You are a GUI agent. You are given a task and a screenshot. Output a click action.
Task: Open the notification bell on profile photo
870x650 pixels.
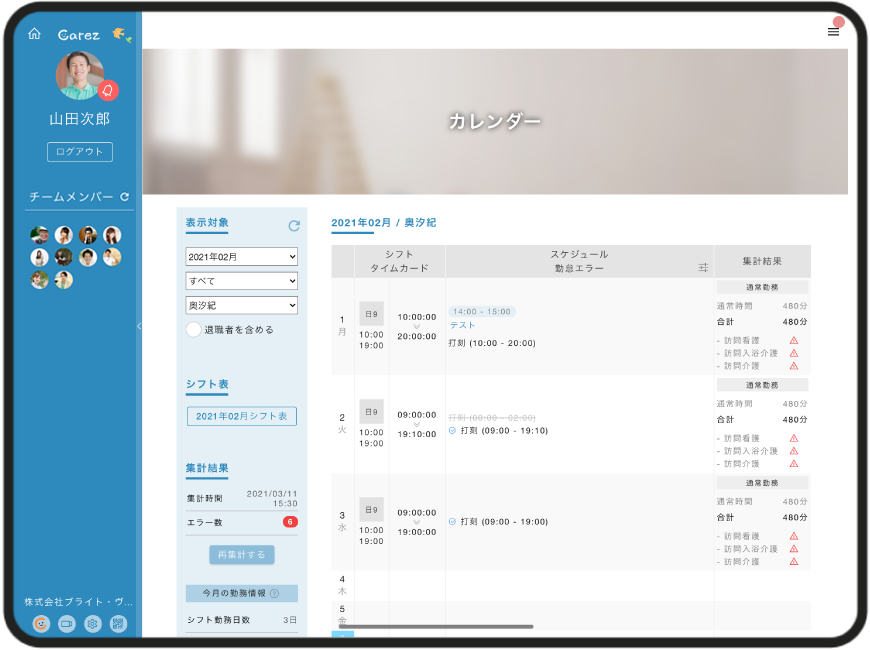(108, 91)
